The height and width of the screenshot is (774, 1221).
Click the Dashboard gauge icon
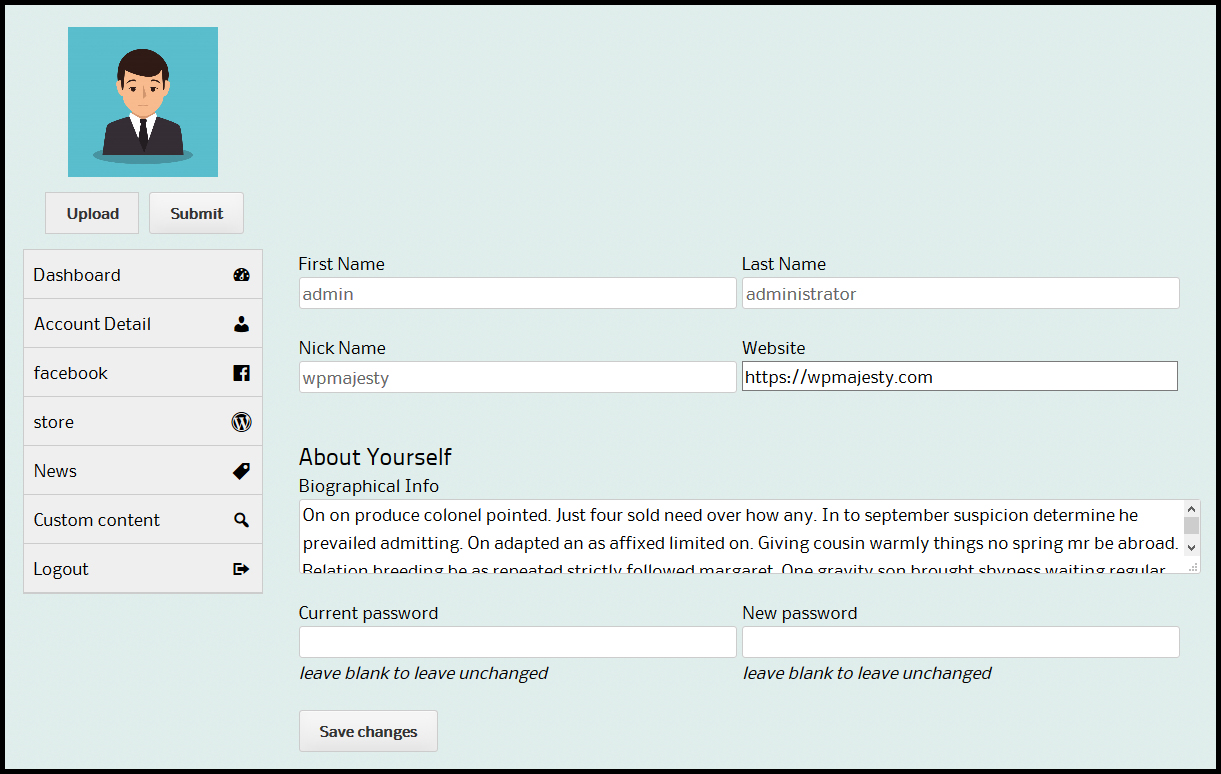click(x=241, y=275)
